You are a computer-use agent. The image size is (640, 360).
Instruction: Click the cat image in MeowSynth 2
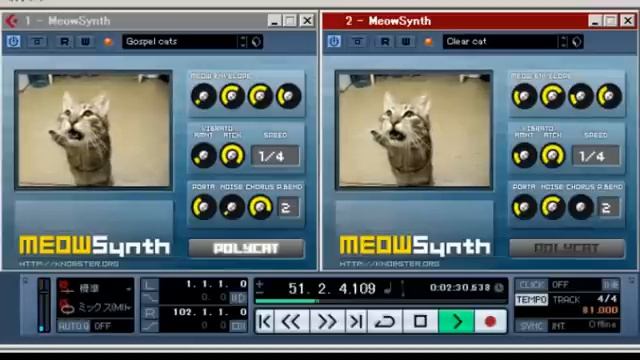tap(414, 130)
